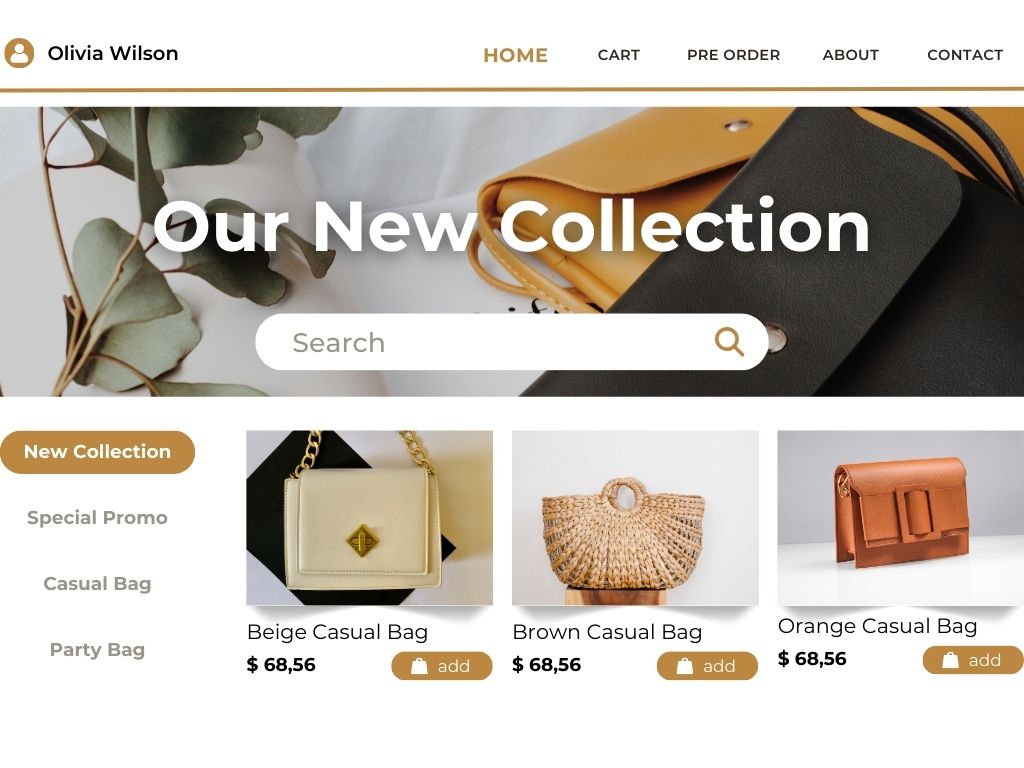View the Brown Casual Bag woven basket photo
This screenshot has height=768, width=1024.
click(635, 518)
